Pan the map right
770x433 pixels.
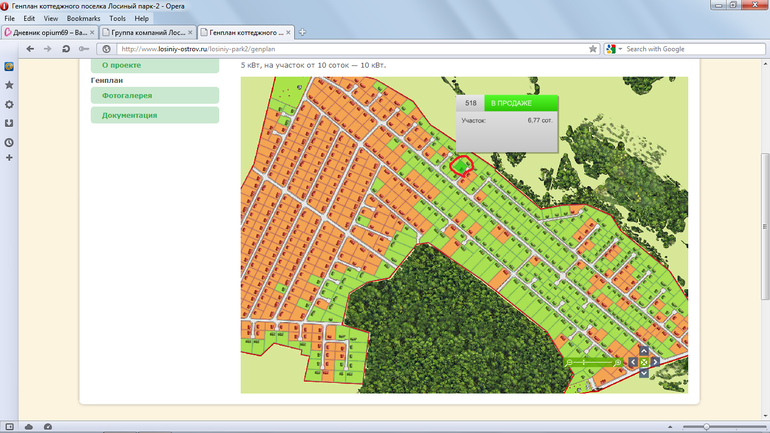[x=655, y=362]
